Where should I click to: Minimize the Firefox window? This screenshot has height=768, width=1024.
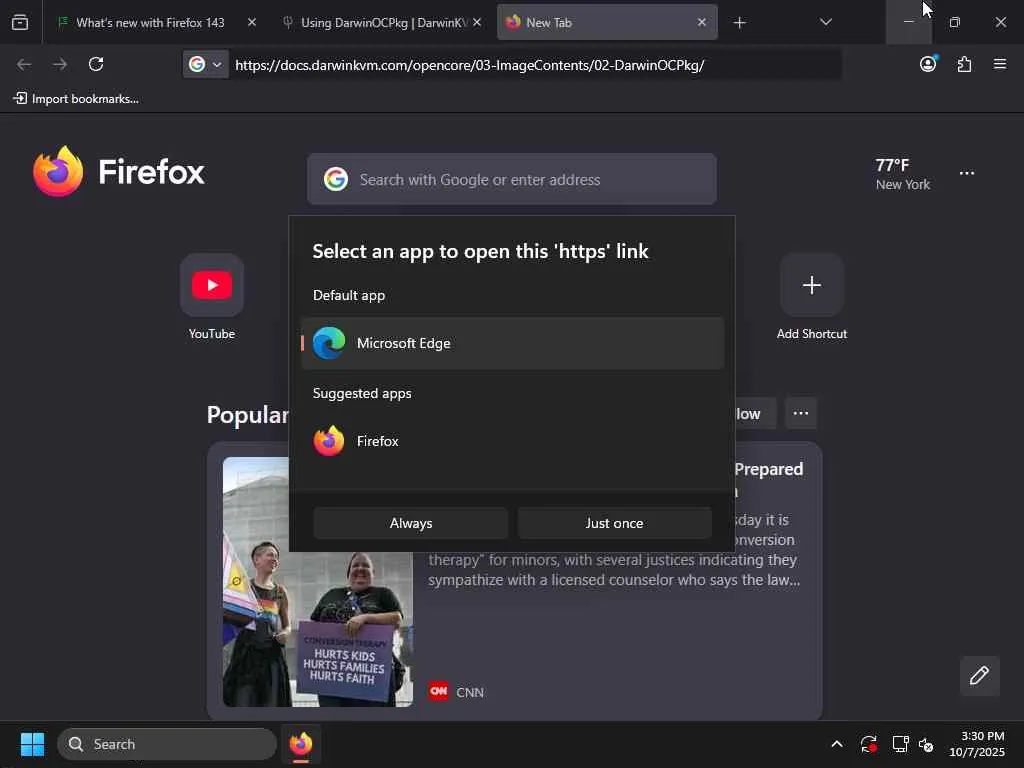point(908,22)
